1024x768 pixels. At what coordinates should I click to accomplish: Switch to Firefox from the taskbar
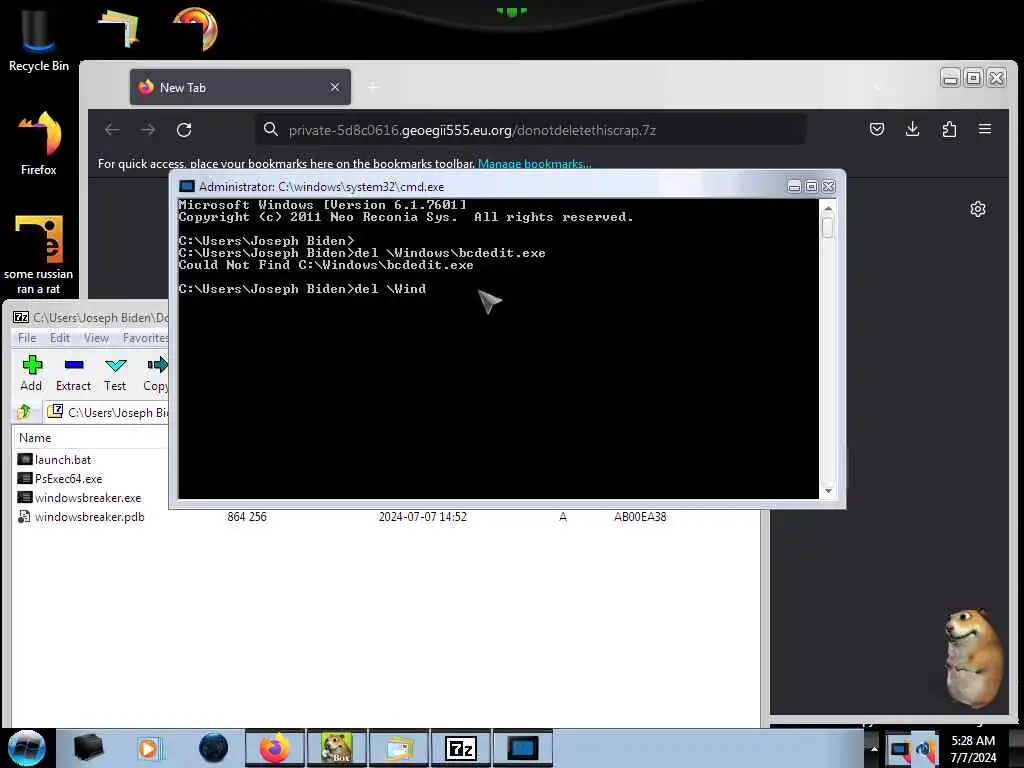[275, 748]
